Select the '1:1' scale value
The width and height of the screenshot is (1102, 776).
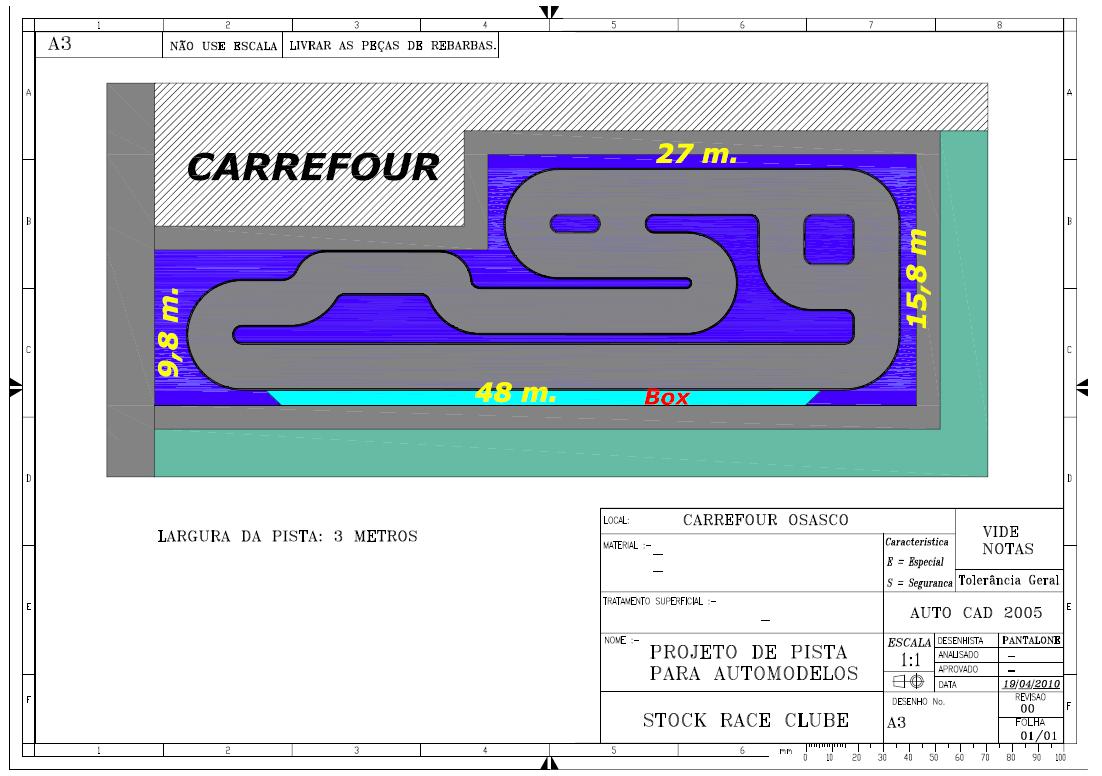point(910,660)
